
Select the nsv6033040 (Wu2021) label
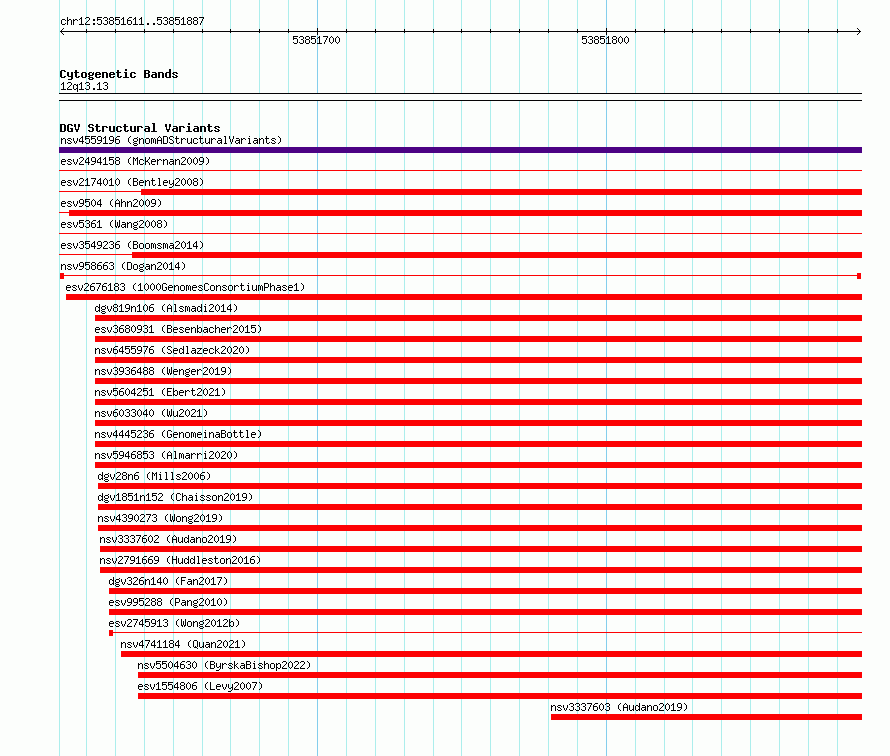click(152, 413)
